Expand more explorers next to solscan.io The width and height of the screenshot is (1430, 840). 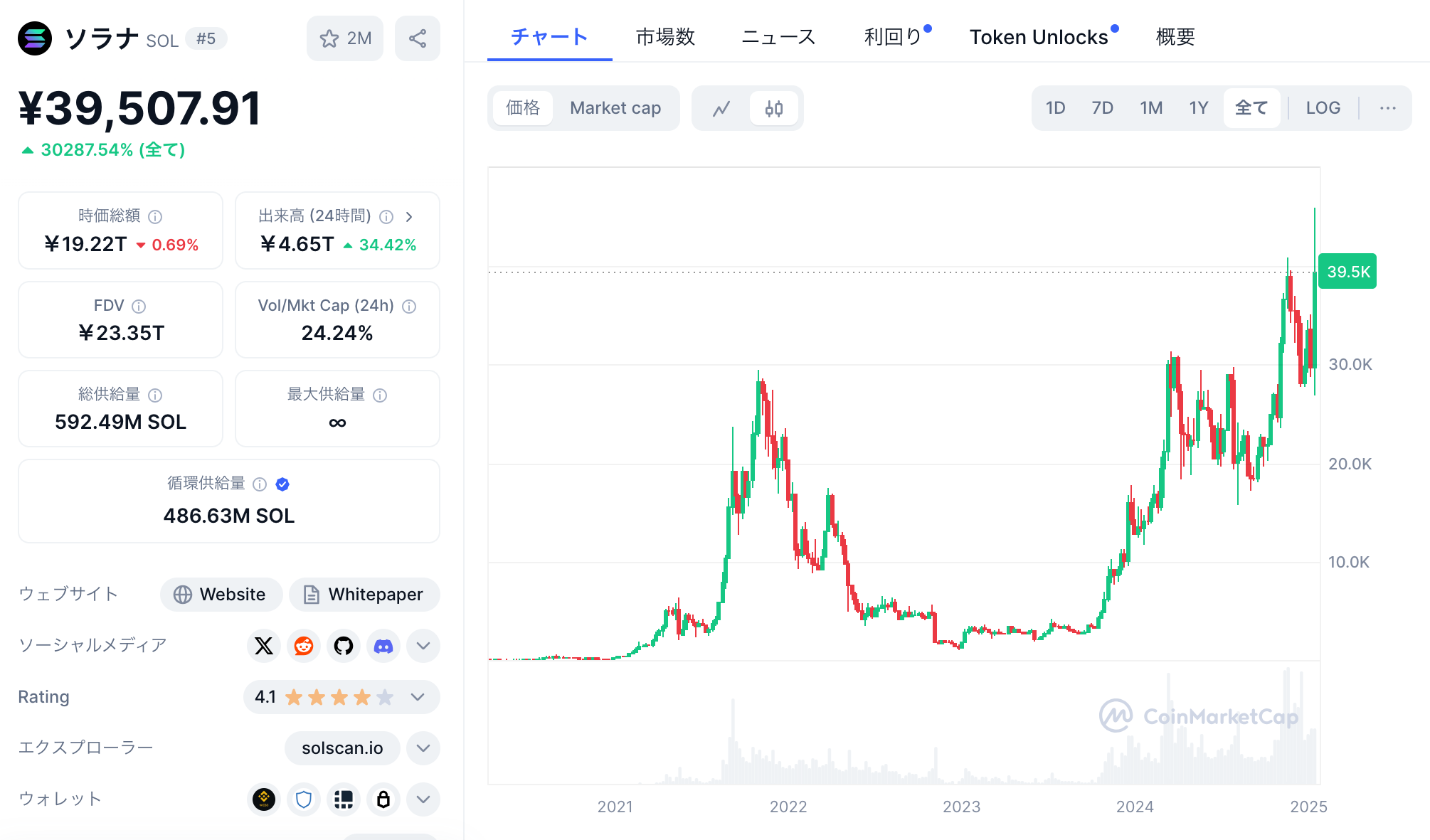423,748
